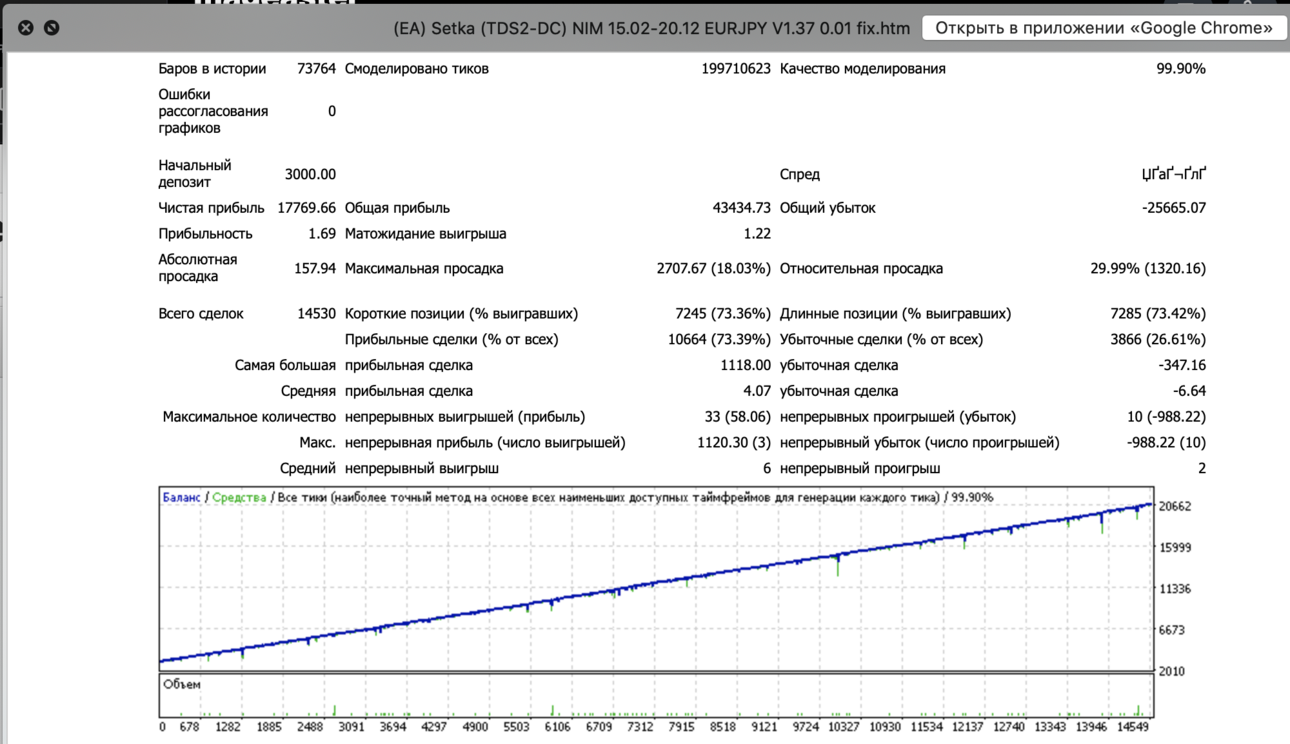Click the full-screen expand icon beside close

tap(52, 28)
